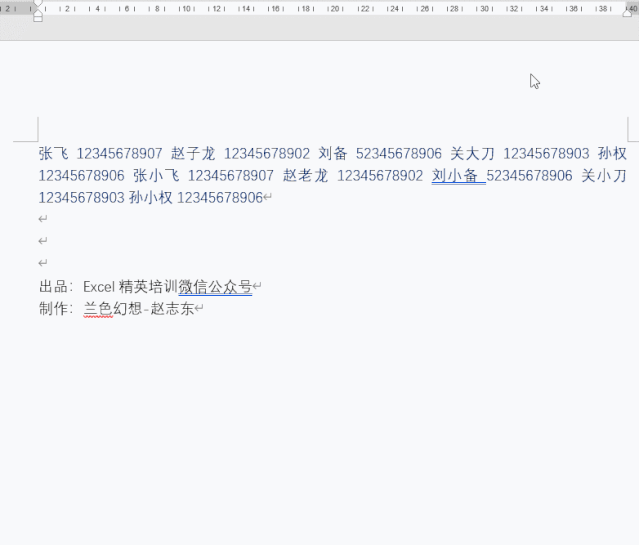Click the number 12345678906 after 孙小权
This screenshot has height=545, width=639.
pos(220,198)
